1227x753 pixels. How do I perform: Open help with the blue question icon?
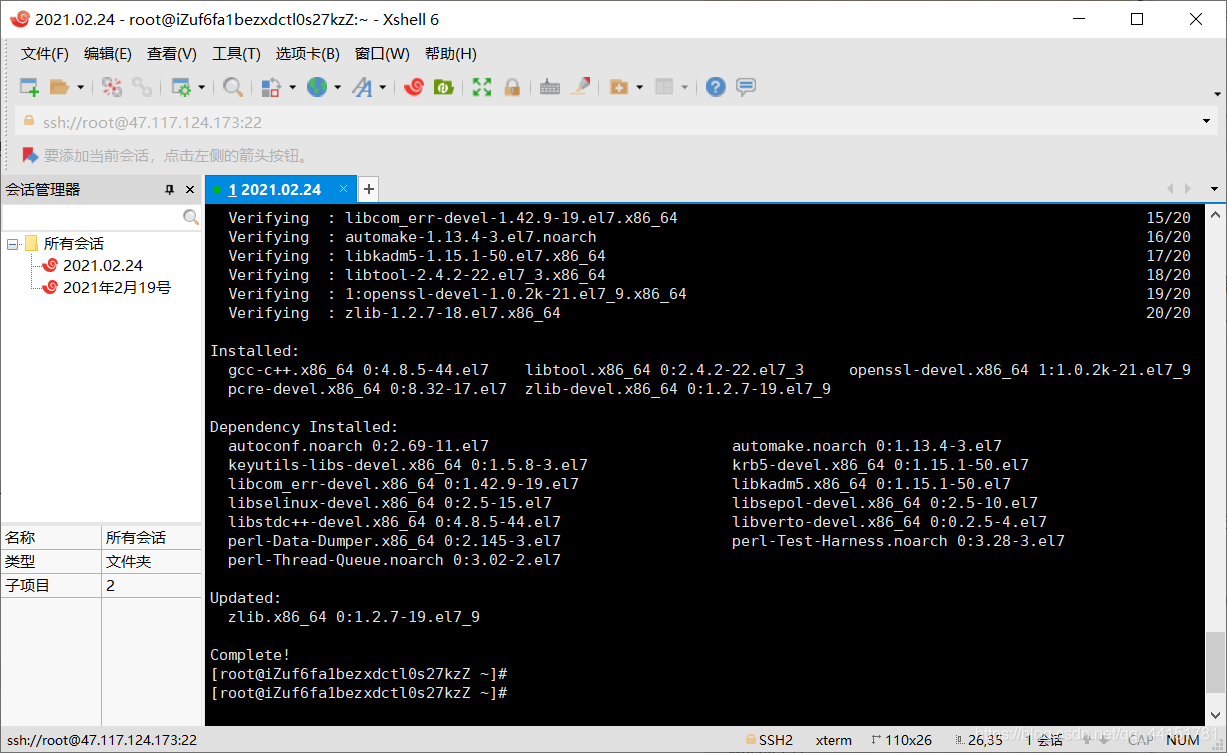[715, 87]
